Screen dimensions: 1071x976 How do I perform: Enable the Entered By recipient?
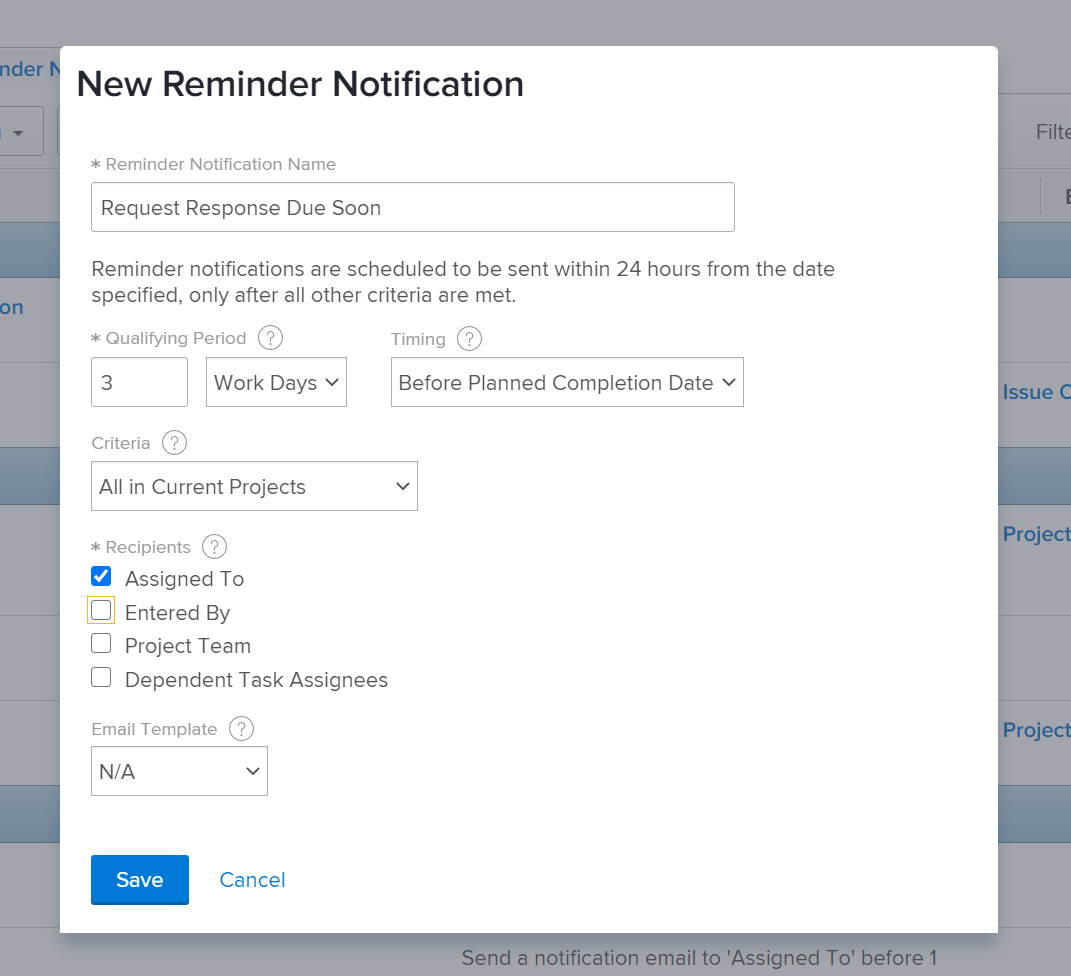(101, 610)
